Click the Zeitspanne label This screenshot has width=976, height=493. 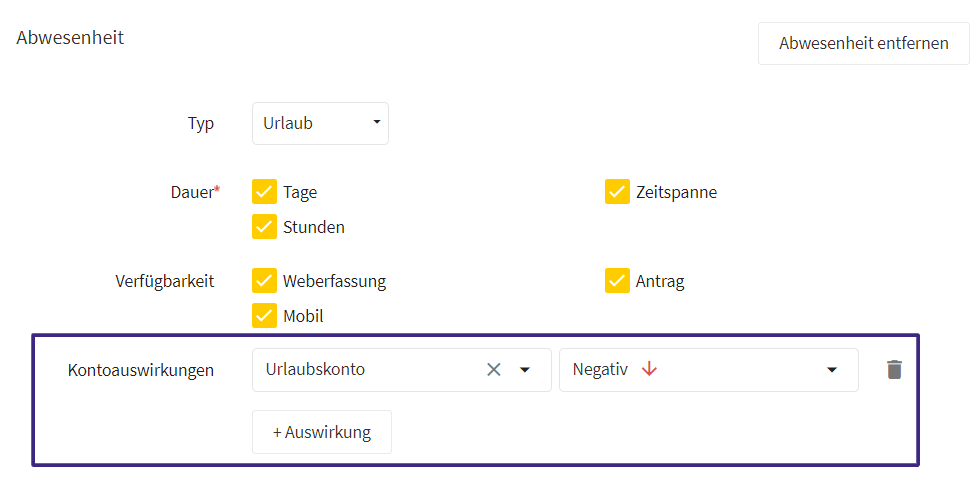tap(676, 192)
